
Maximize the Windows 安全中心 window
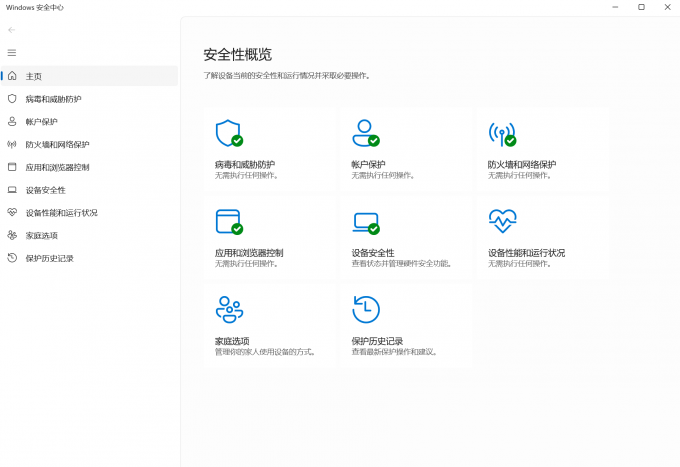pos(641,7)
